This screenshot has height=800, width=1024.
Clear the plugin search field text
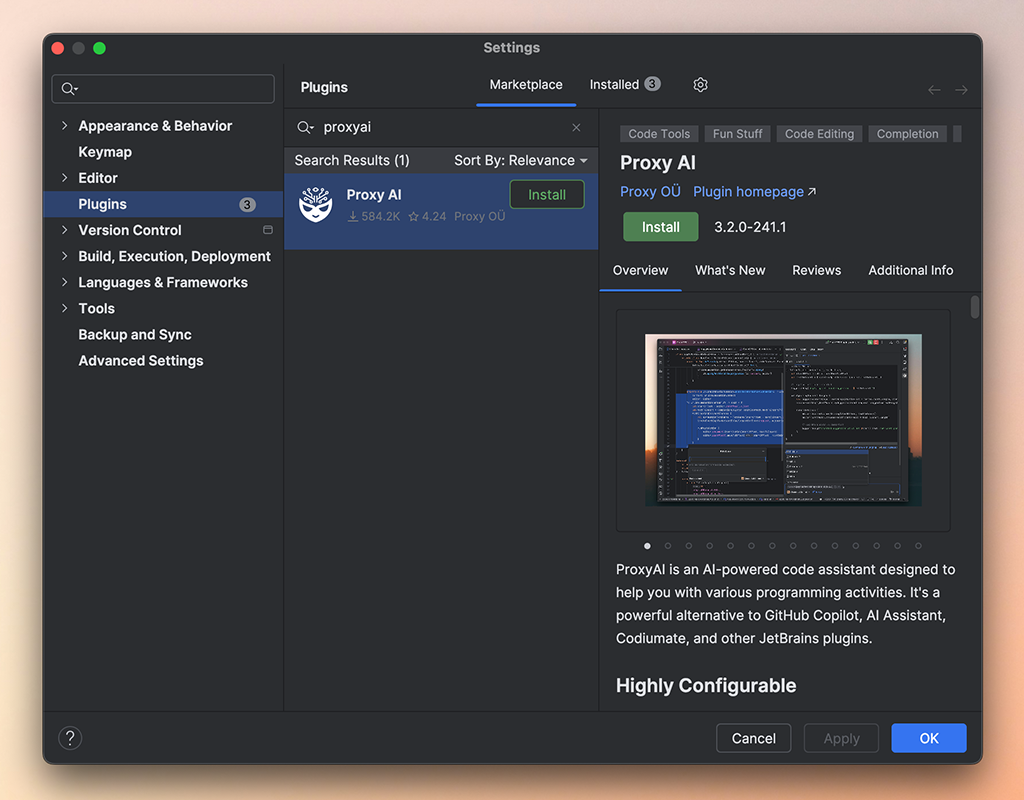pos(576,128)
